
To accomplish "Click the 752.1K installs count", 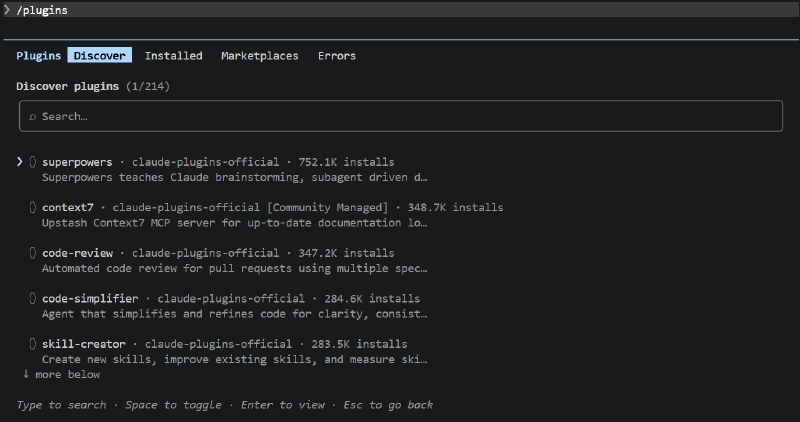I will point(346,162).
